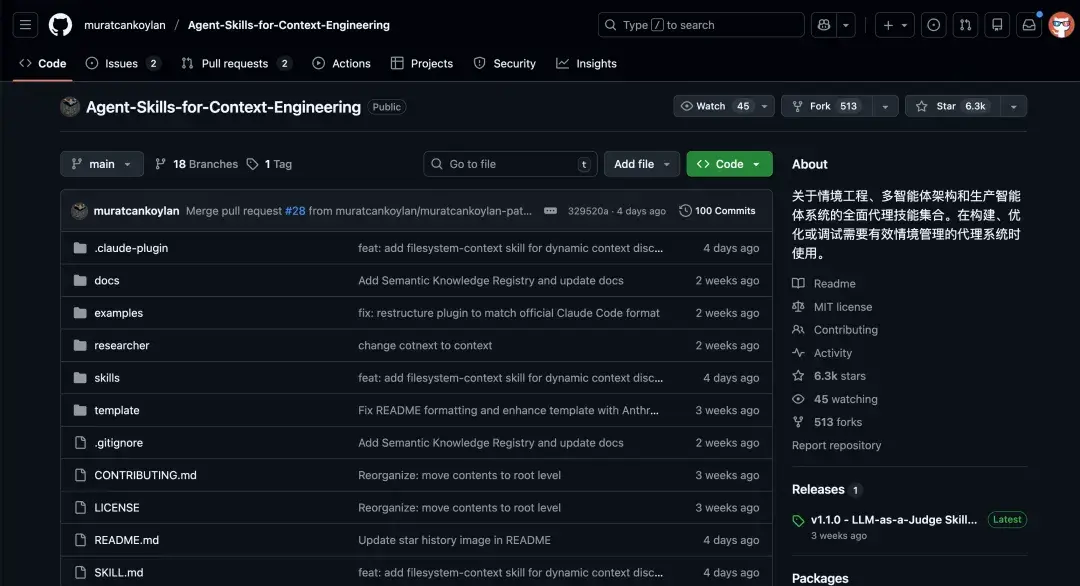The width and height of the screenshot is (1080, 586).
Task: Open the pull requests icon in header
Action: pyautogui.click(x=964, y=25)
